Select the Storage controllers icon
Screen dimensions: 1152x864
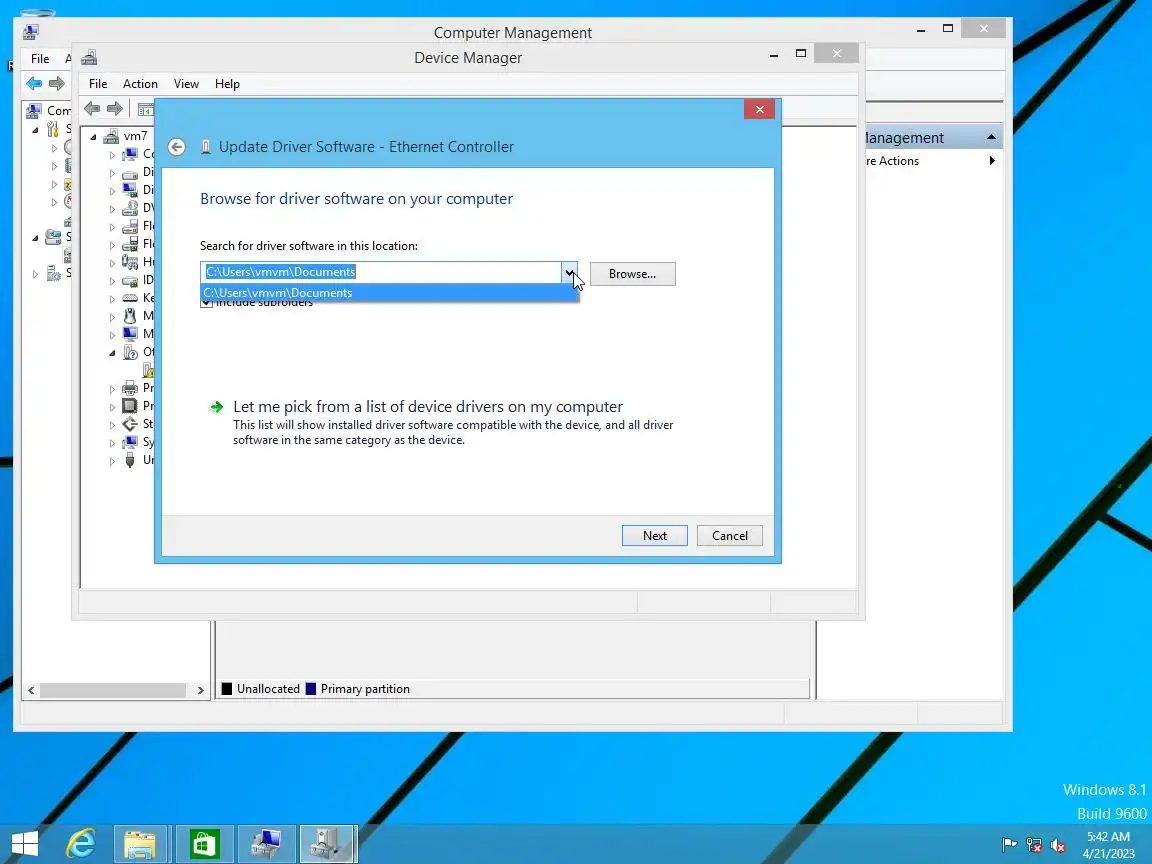(130, 424)
